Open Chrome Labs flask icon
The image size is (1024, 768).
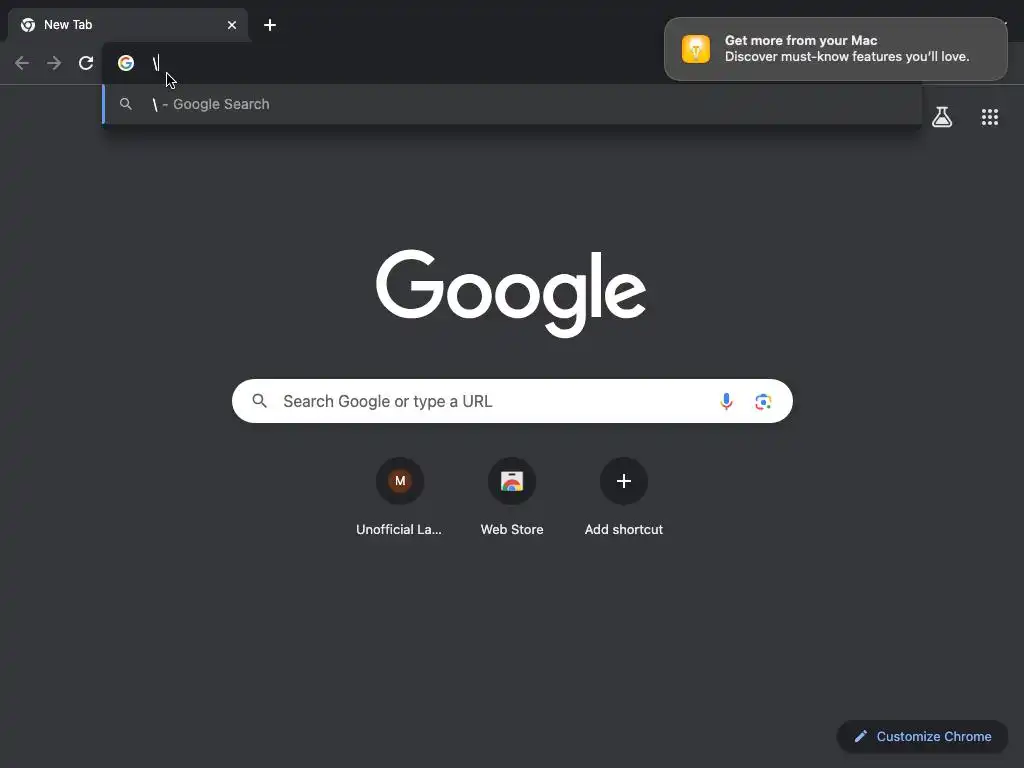point(942,117)
